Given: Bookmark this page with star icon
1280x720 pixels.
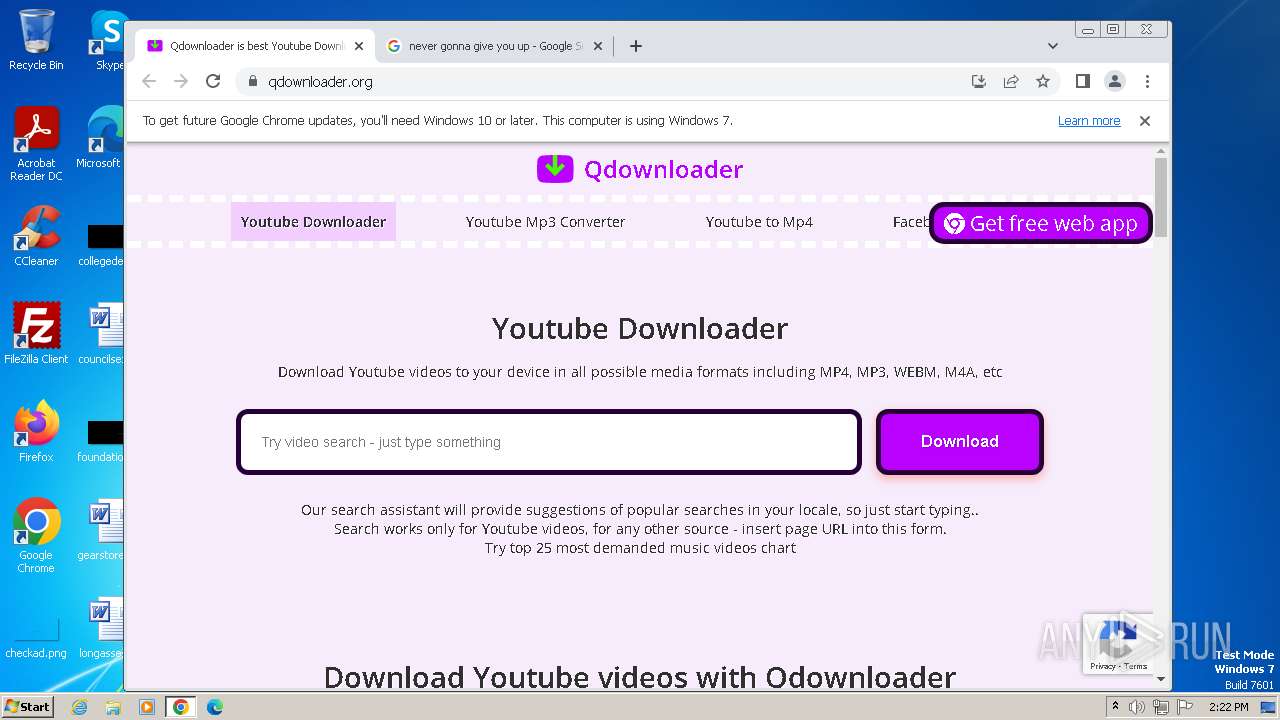Looking at the screenshot, I should click(x=1043, y=81).
